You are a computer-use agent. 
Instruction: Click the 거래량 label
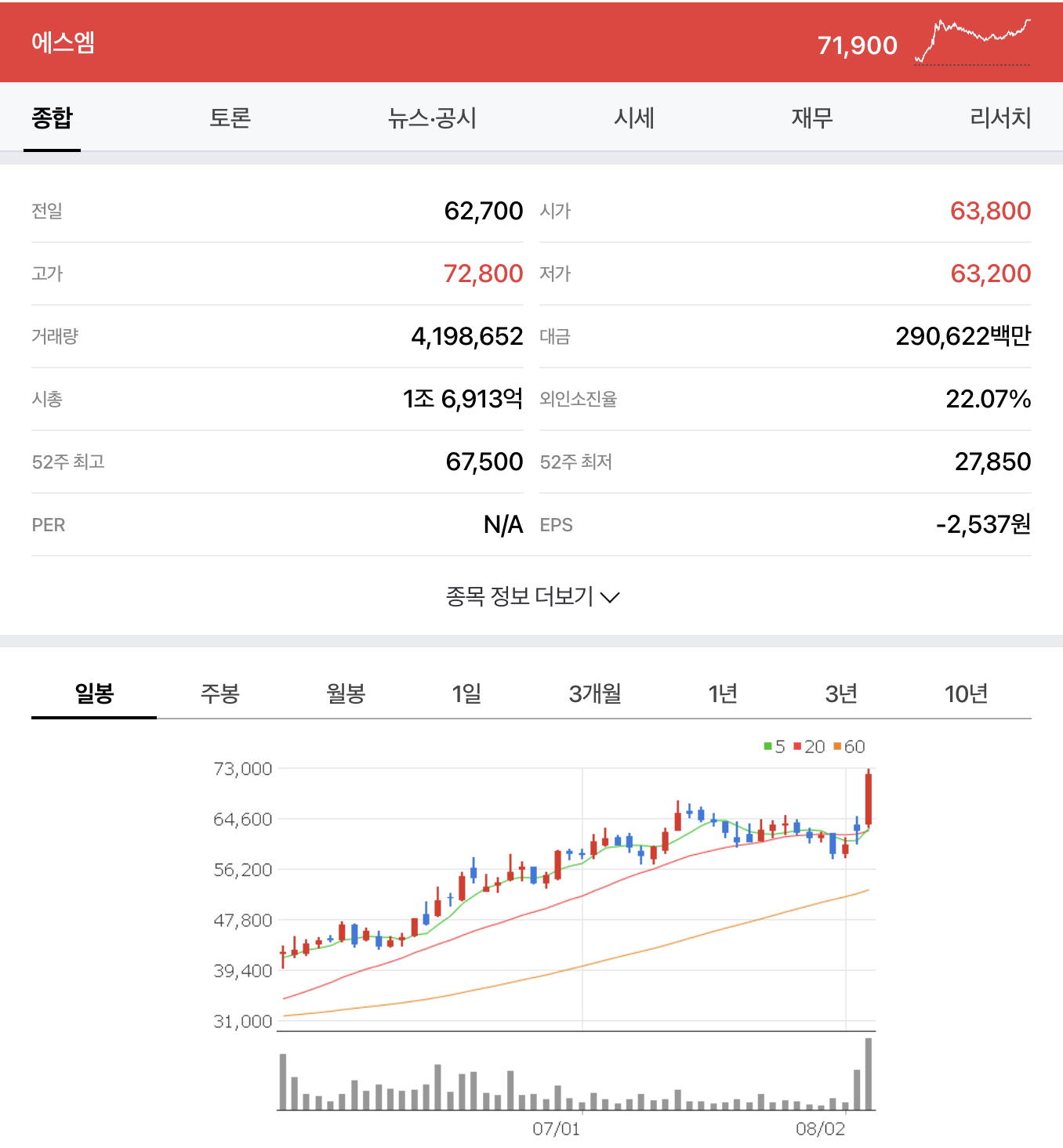pyautogui.click(x=55, y=336)
